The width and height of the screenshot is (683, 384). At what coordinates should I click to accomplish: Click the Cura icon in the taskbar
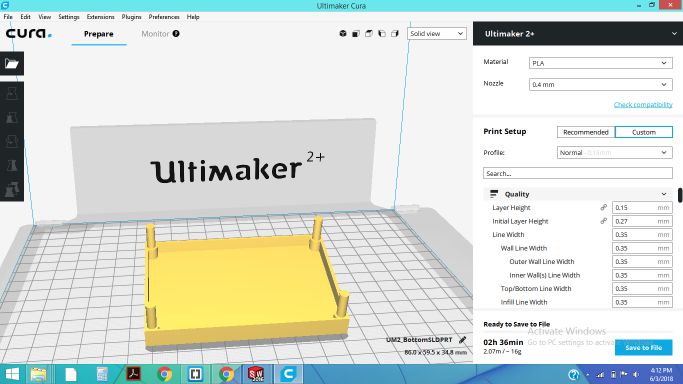coord(288,374)
